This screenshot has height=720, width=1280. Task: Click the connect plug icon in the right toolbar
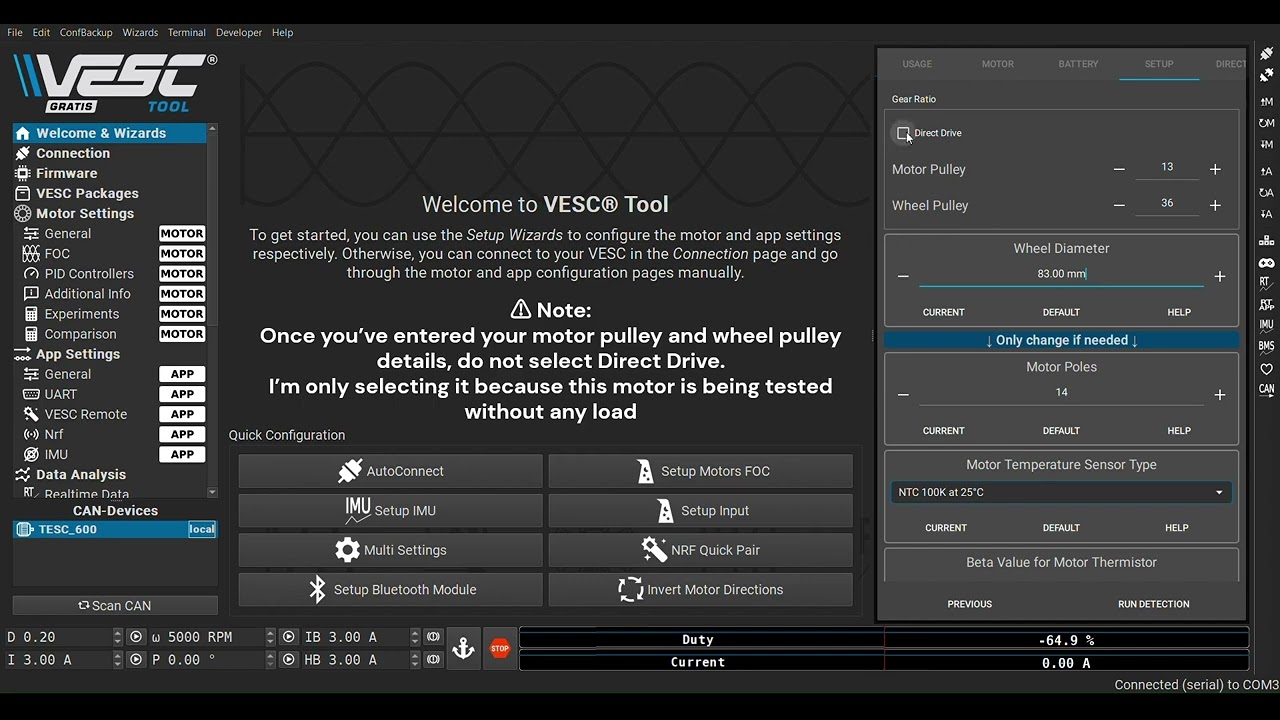coord(1266,54)
